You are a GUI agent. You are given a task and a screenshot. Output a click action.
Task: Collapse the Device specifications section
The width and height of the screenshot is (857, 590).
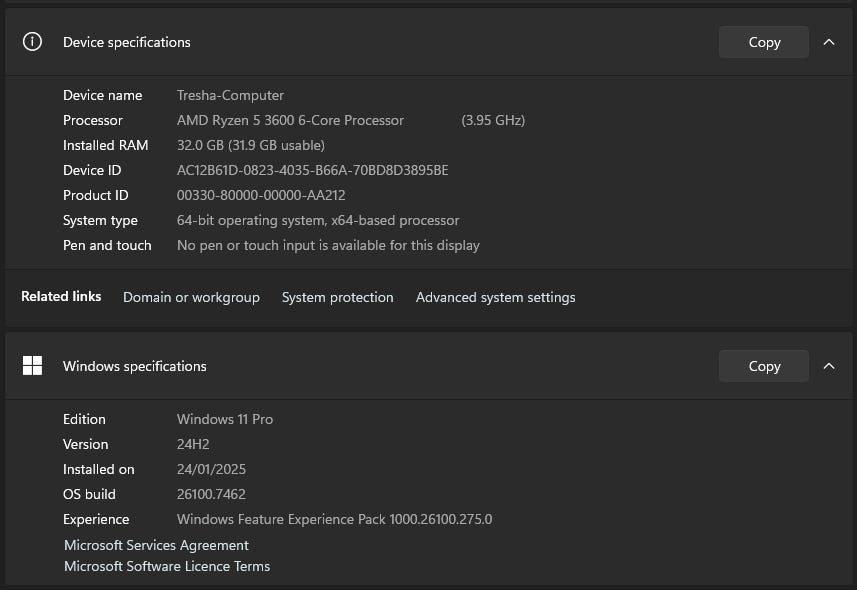click(x=829, y=42)
